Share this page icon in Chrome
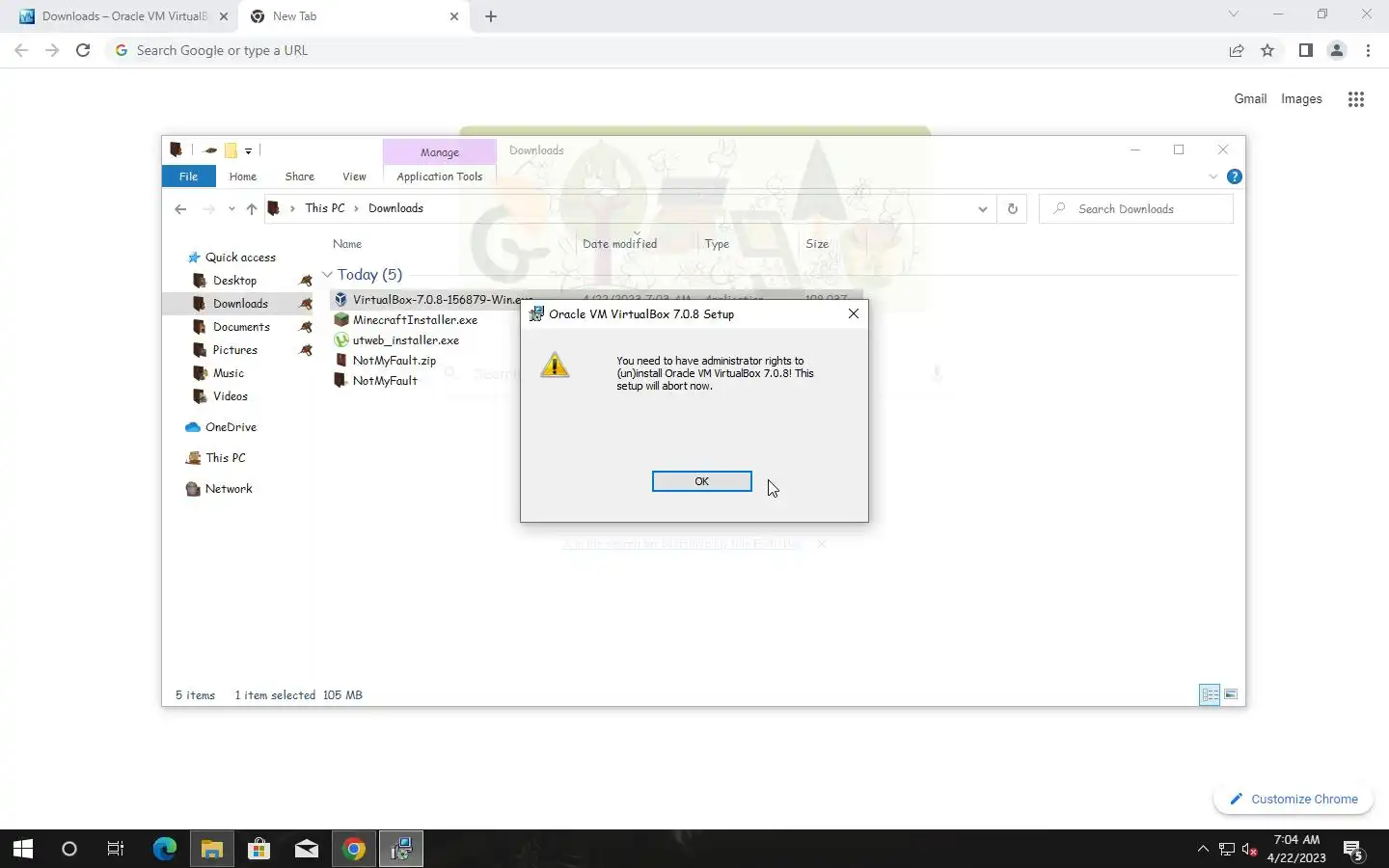1389x868 pixels. click(x=1236, y=50)
